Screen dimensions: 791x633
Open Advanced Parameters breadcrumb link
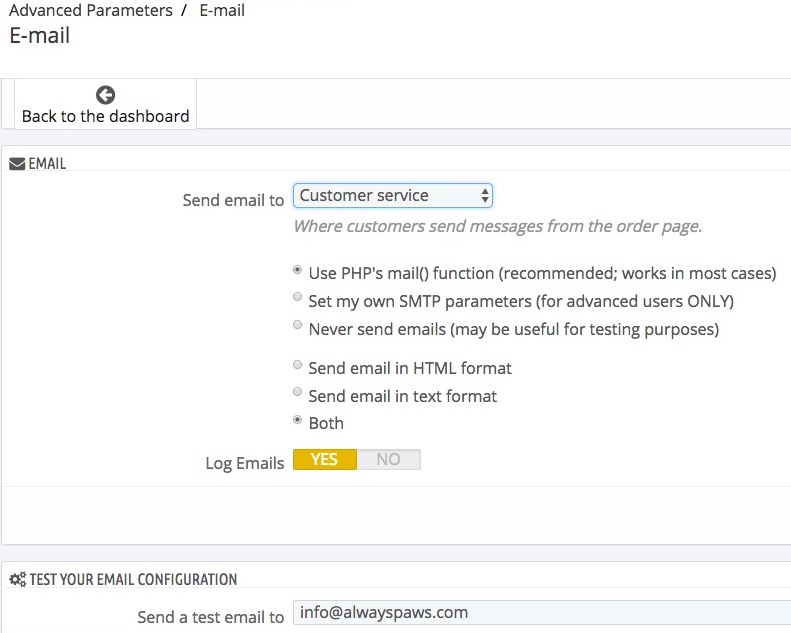(x=91, y=10)
